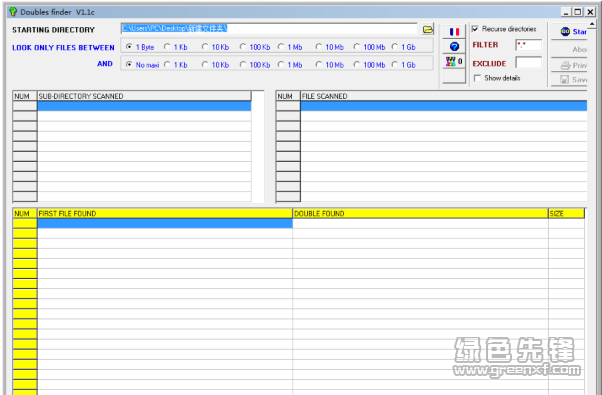Switch language with the French flag icon

click(454, 31)
